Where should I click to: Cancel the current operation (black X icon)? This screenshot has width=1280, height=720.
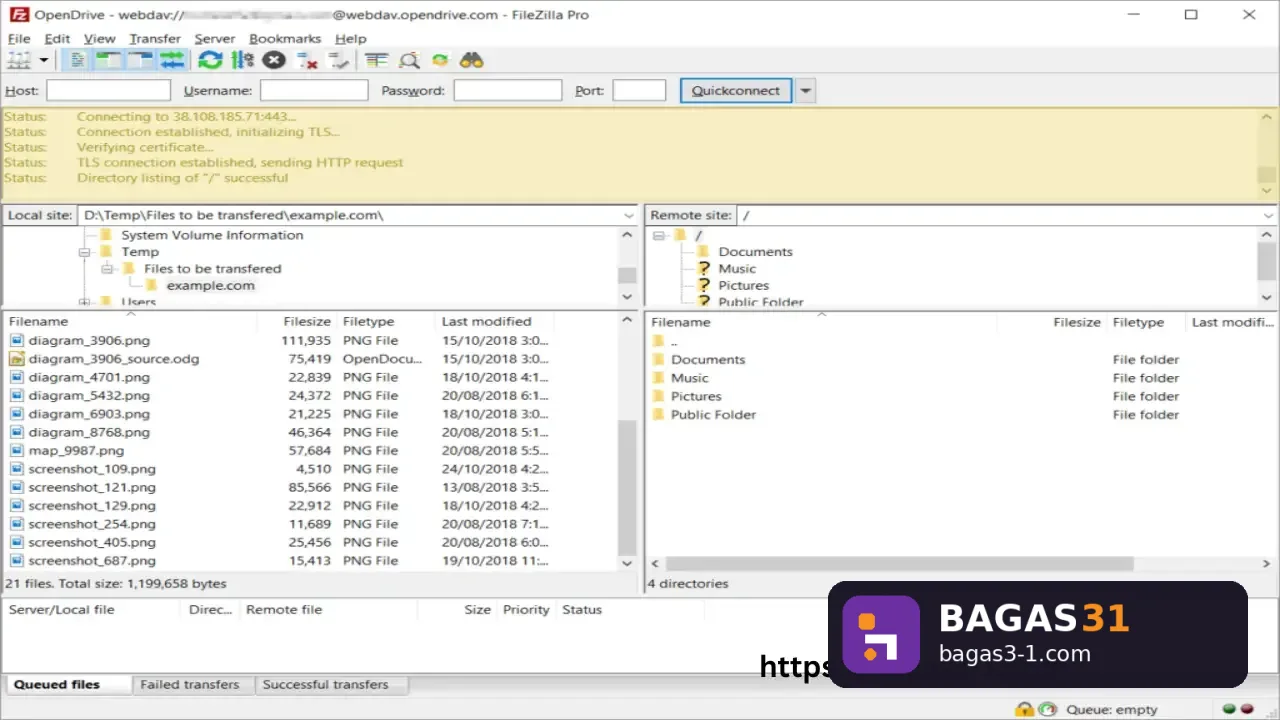click(x=274, y=60)
